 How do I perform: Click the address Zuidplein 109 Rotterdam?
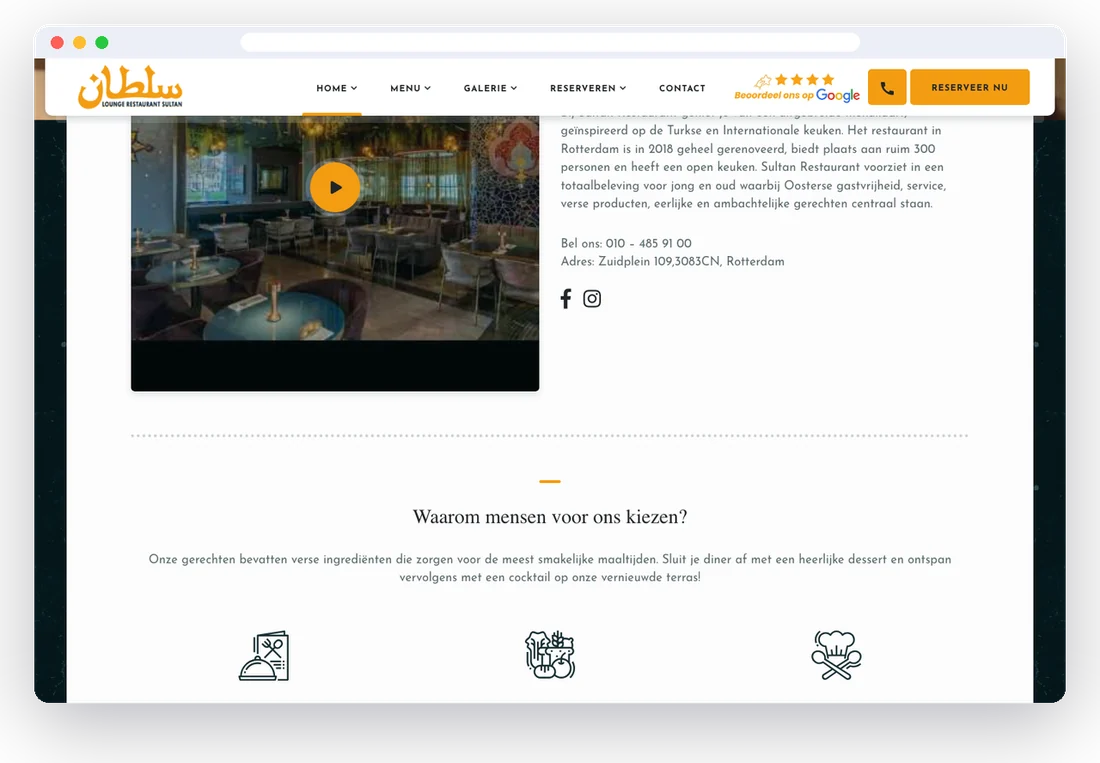click(x=691, y=262)
